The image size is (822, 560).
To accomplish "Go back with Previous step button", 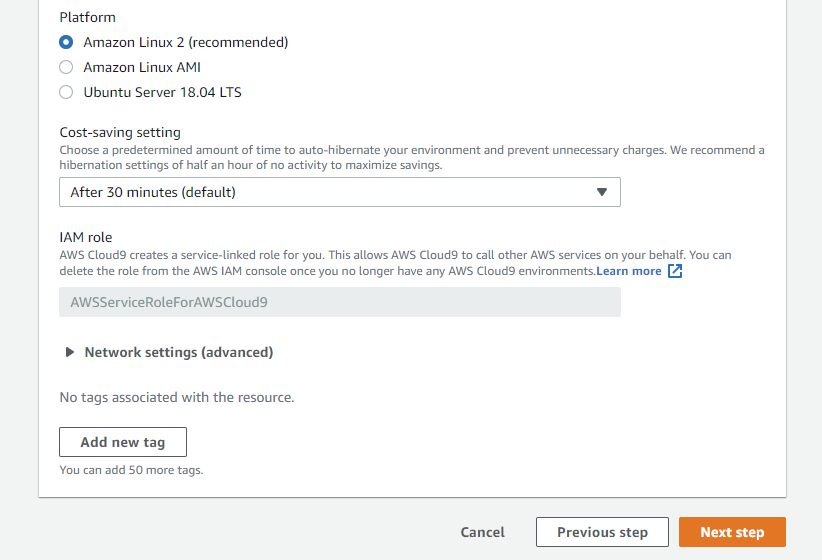I will coord(602,532).
